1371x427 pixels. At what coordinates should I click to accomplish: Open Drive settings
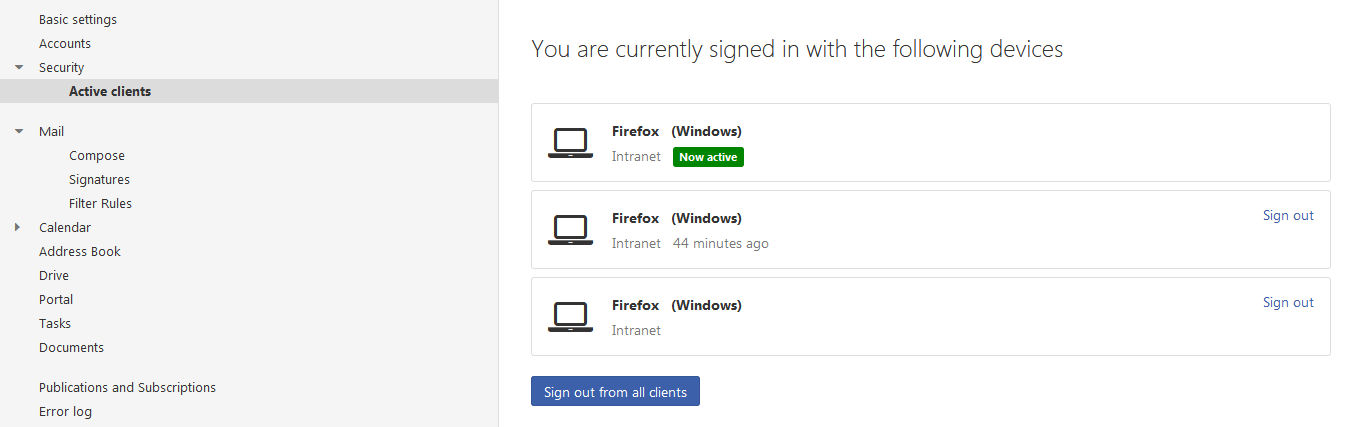click(54, 276)
